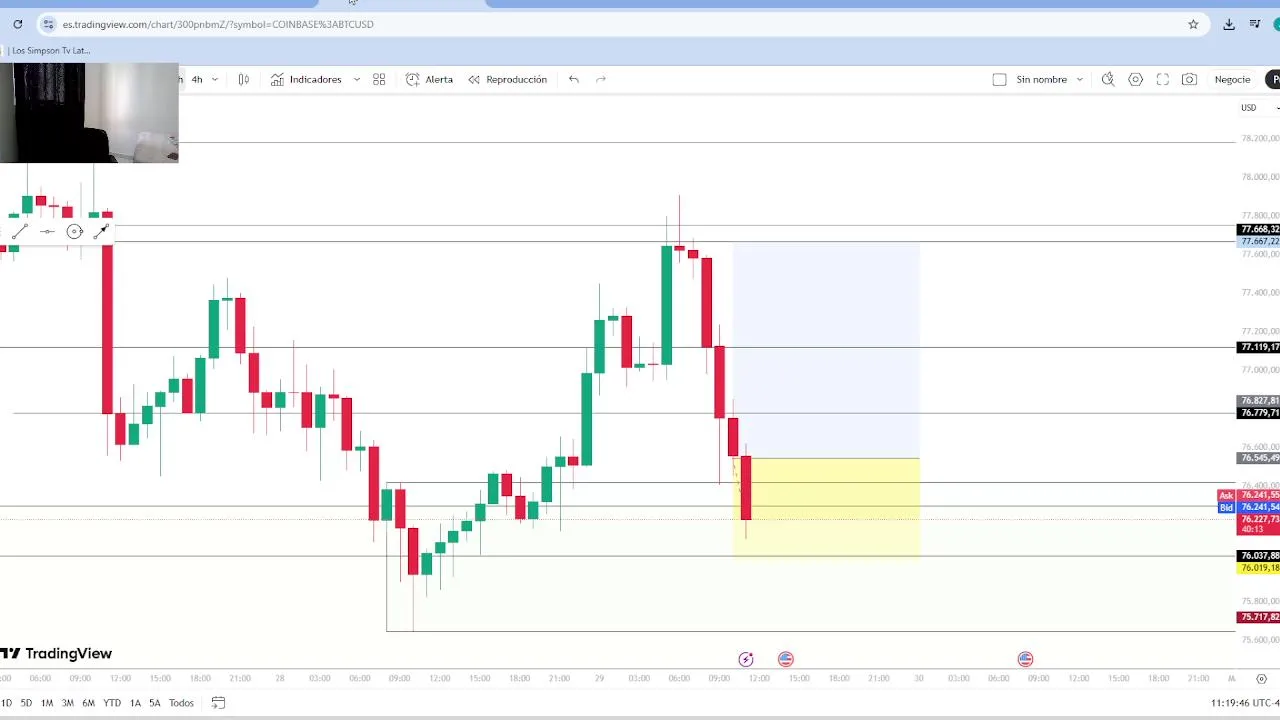Image resolution: width=1280 pixels, height=720 pixels.
Task: Select the arrow tool in floating toolbar
Action: [x=101, y=232]
